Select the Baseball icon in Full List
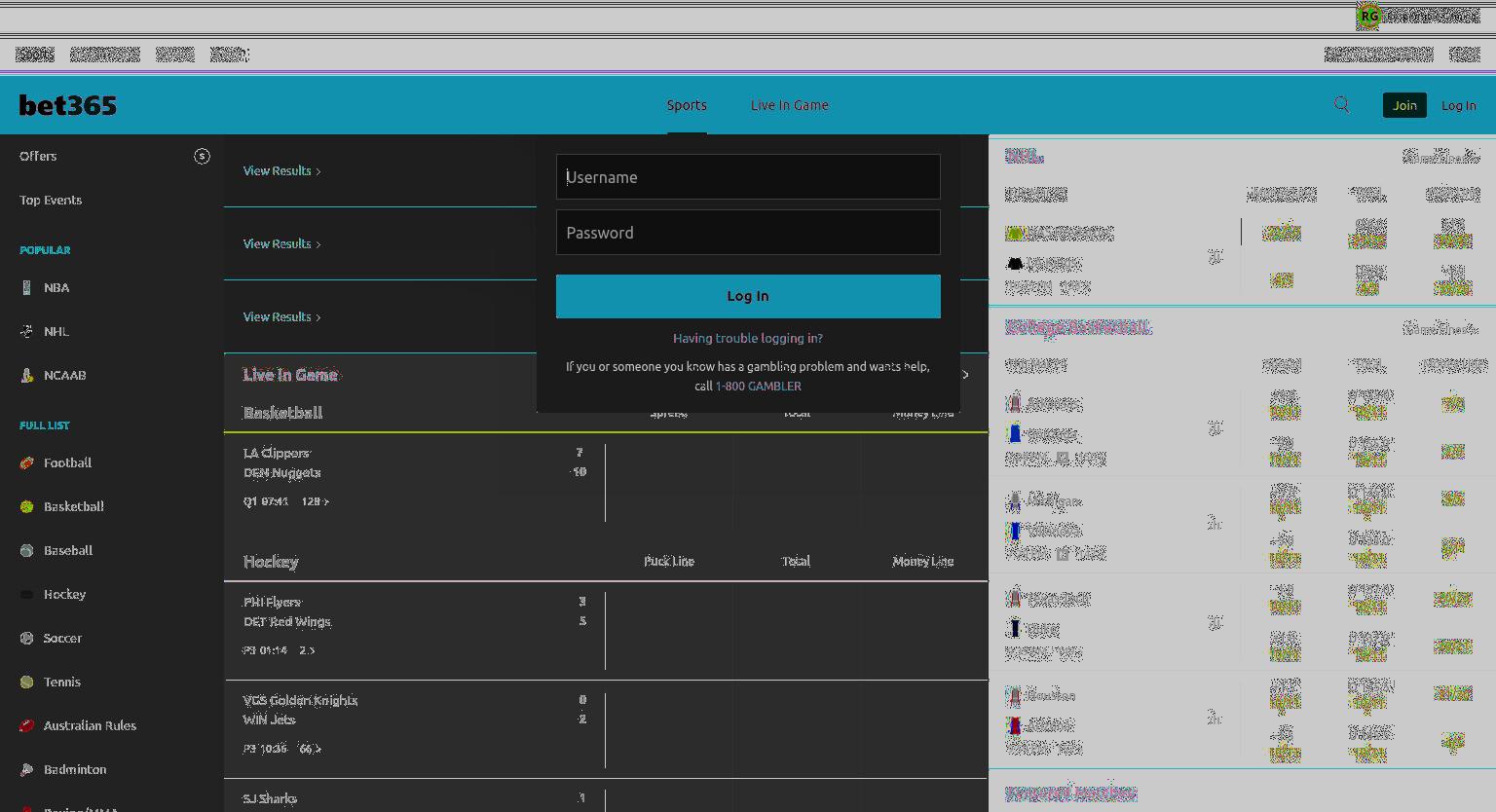This screenshot has height=812, width=1496. (x=26, y=550)
